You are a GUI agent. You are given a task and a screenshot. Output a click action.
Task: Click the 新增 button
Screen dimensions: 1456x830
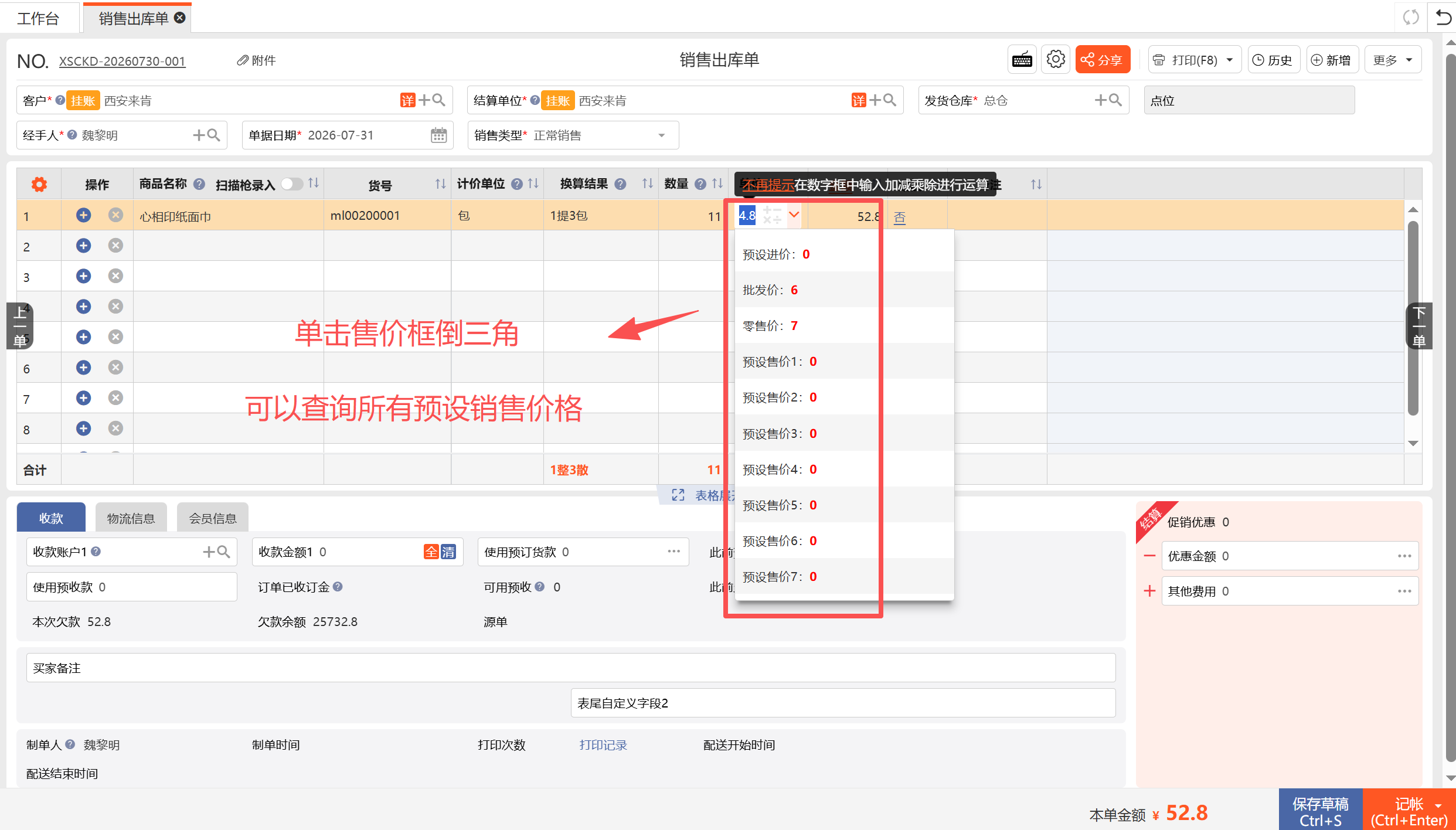1332,60
